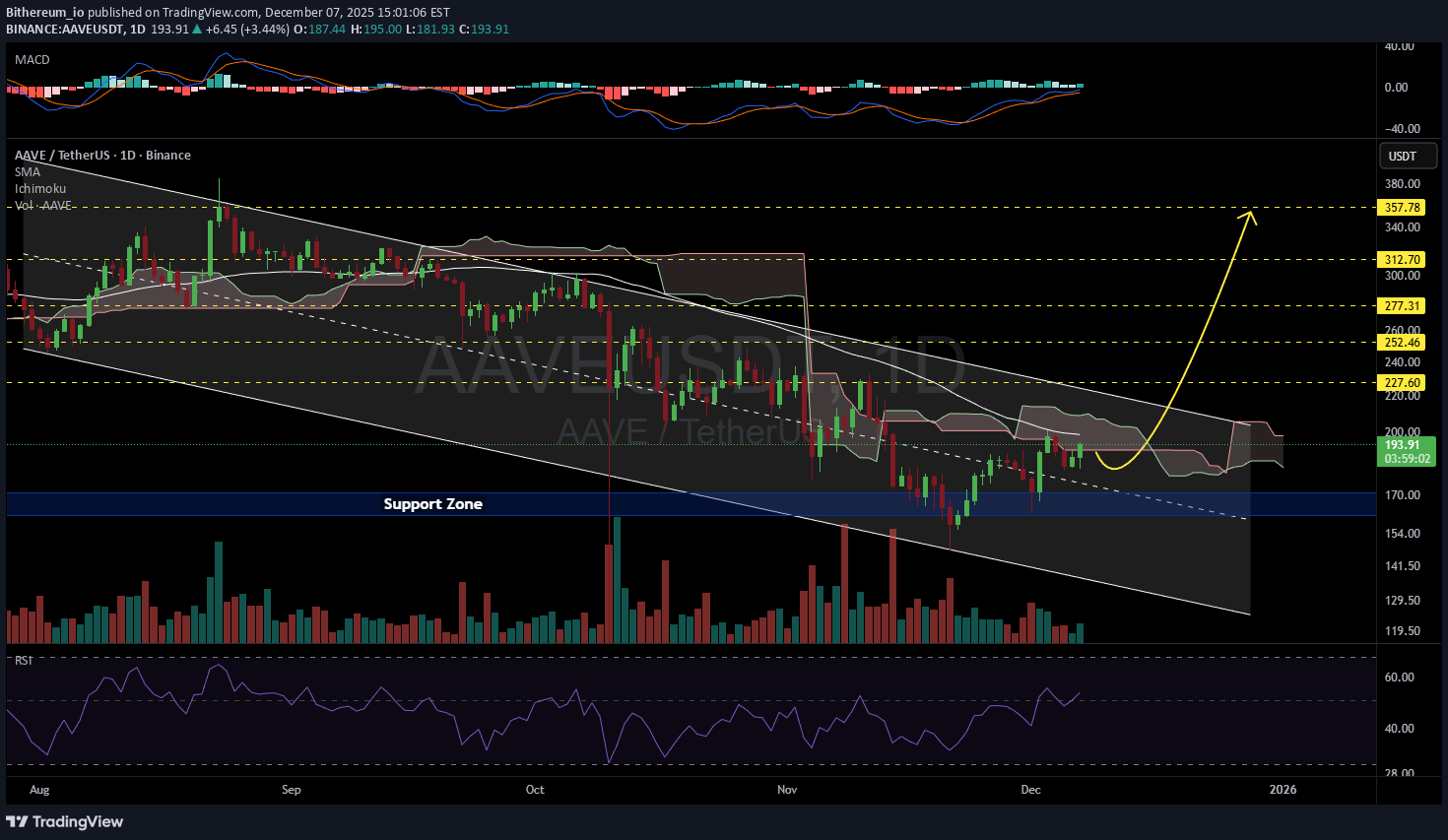Click the green up-triangle beside +6.45
Screen dimensions: 1448x840
click(197, 30)
